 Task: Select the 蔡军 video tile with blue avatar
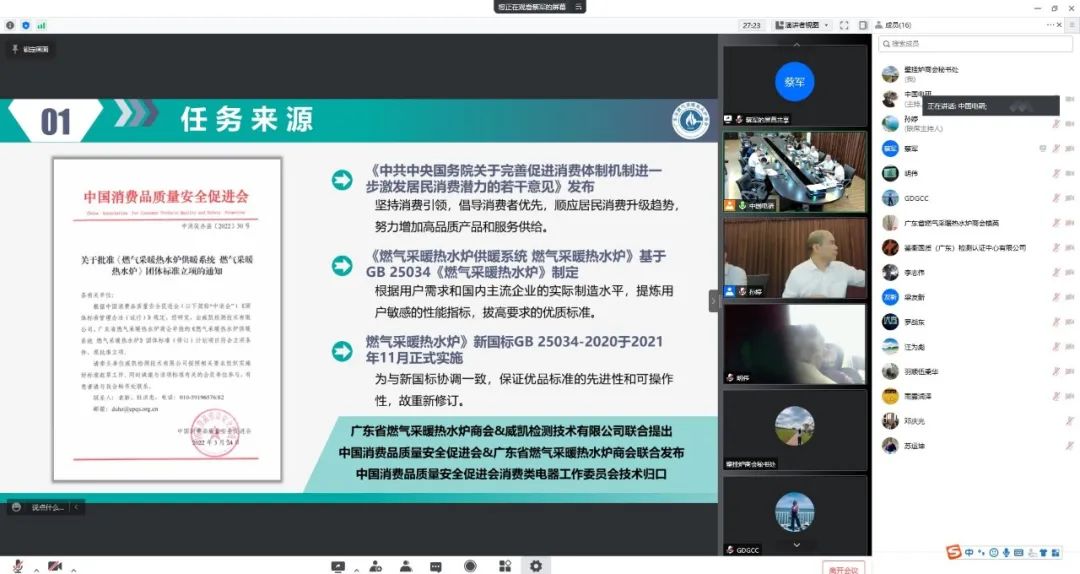click(795, 85)
